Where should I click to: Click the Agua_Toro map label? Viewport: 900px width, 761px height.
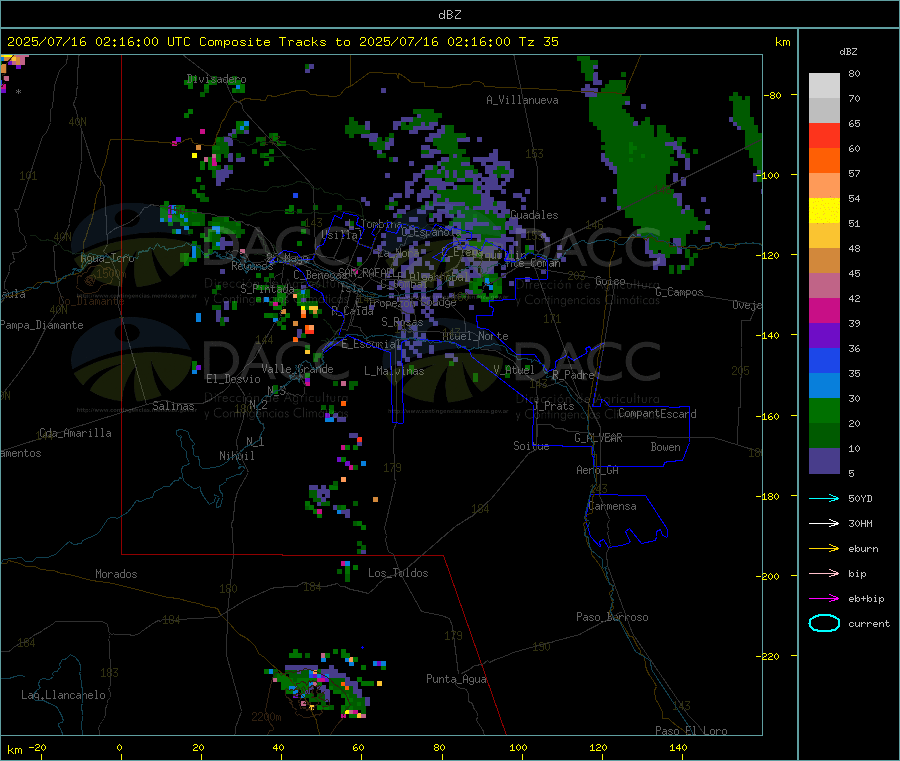(107, 258)
